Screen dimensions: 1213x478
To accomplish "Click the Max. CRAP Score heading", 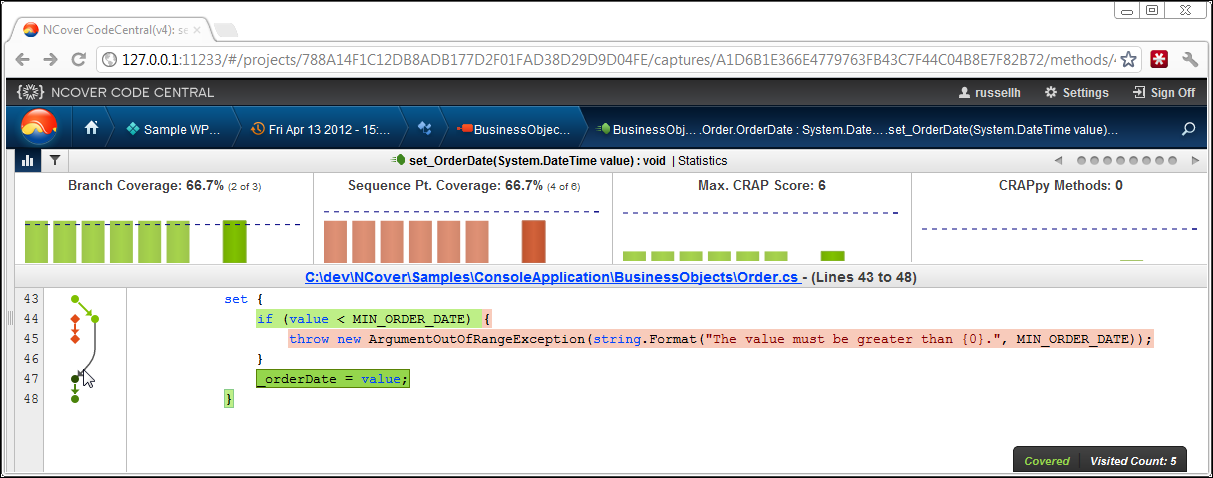I will point(761,185).
